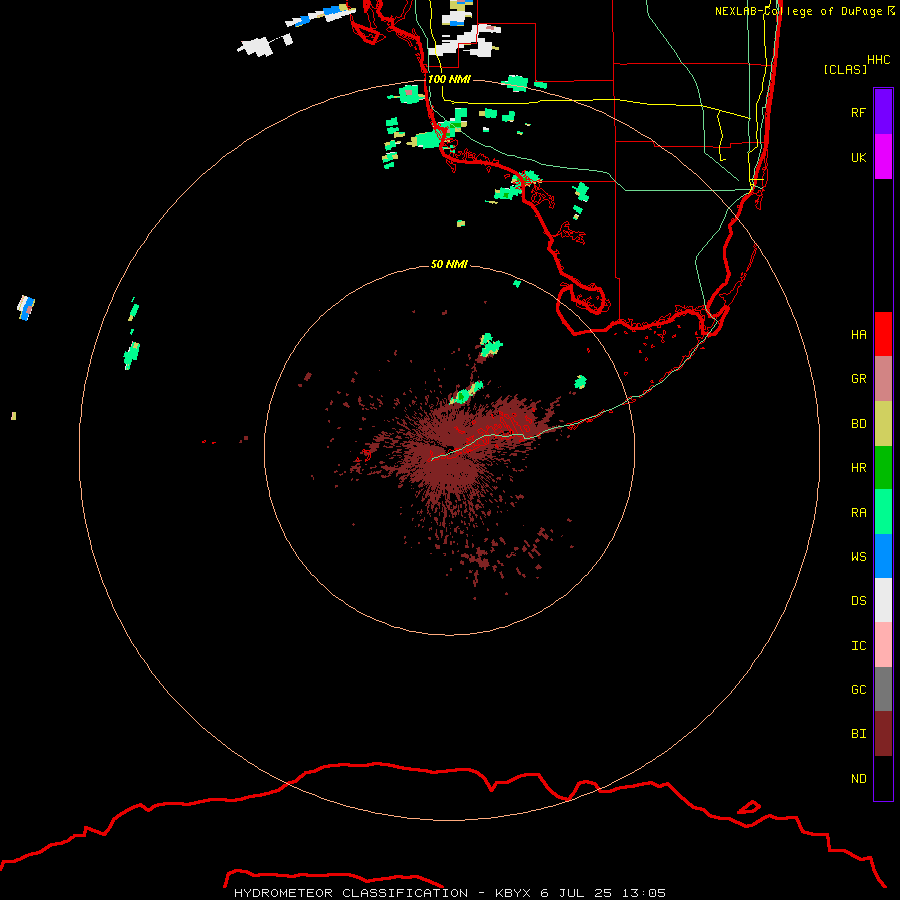Click the BD yellow legend swatch

pyautogui.click(x=883, y=424)
